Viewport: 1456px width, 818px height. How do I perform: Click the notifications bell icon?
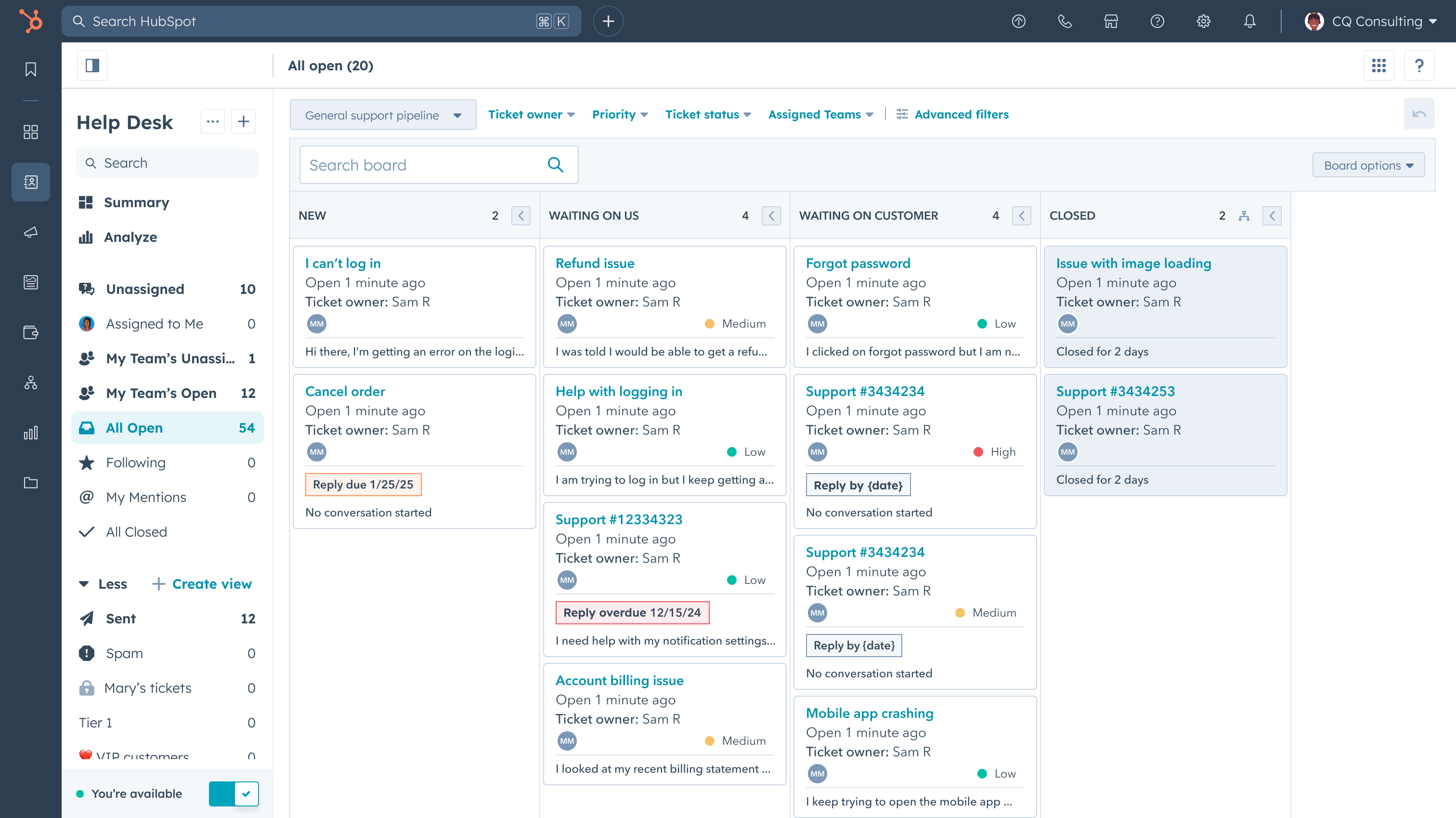click(1250, 21)
